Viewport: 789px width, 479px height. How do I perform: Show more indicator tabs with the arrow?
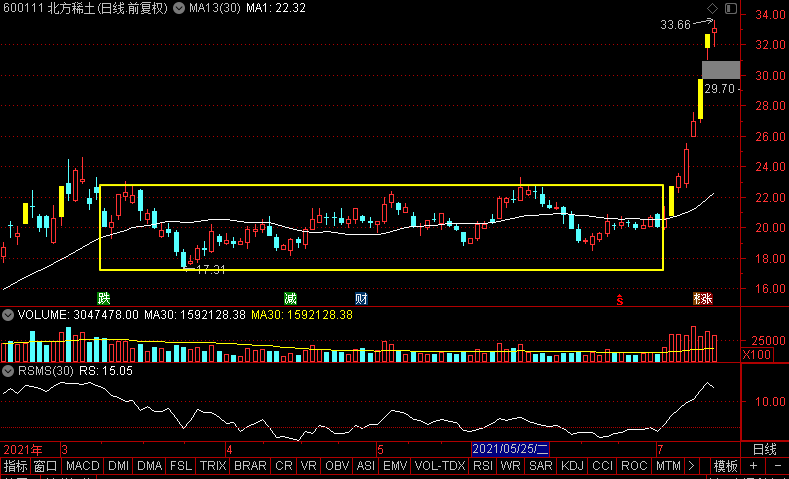[692, 465]
